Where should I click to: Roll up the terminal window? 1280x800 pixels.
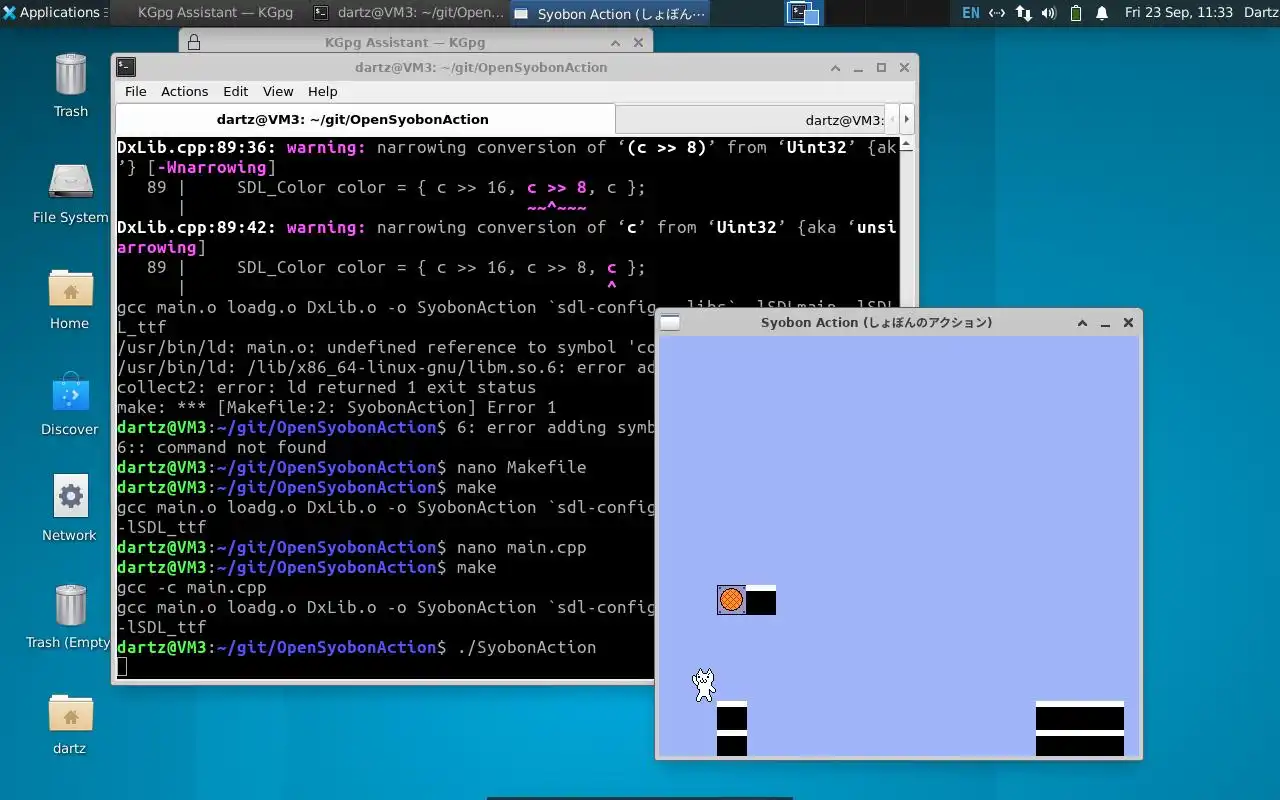(x=836, y=68)
